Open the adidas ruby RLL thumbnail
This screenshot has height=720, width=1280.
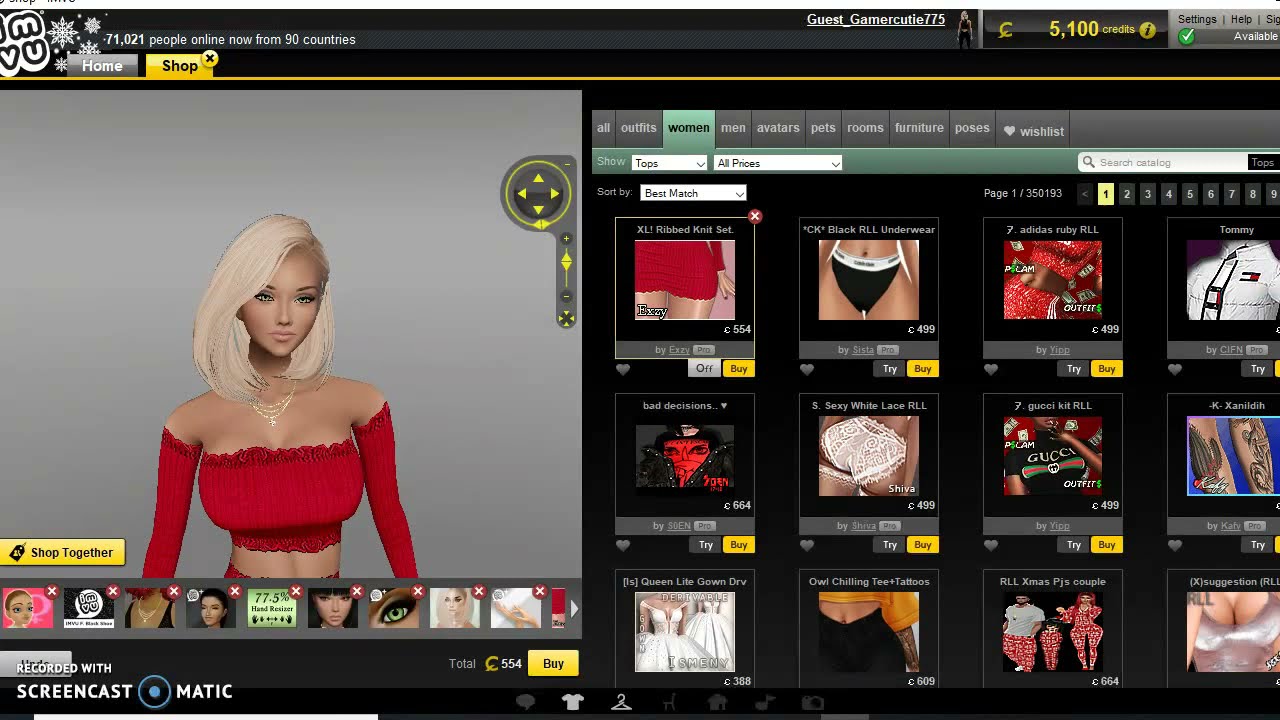(x=1053, y=280)
